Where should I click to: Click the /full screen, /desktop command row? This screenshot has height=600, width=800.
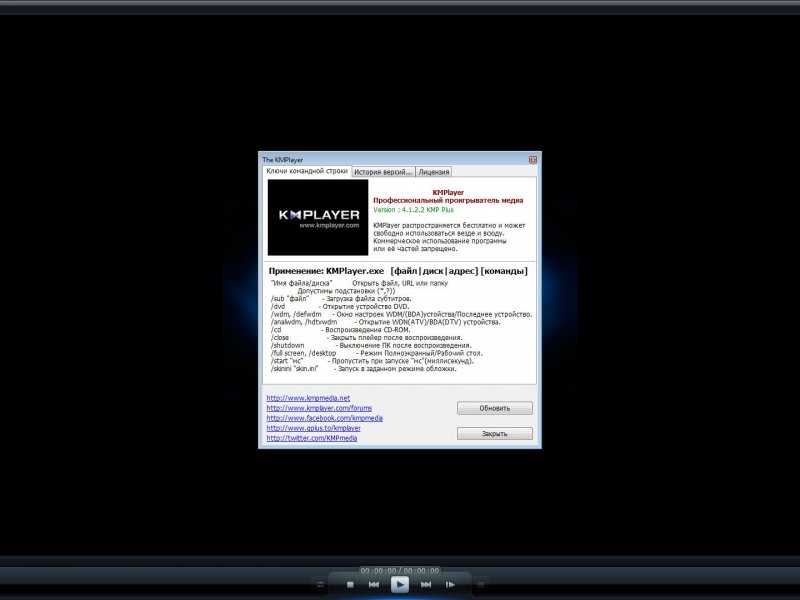377,353
